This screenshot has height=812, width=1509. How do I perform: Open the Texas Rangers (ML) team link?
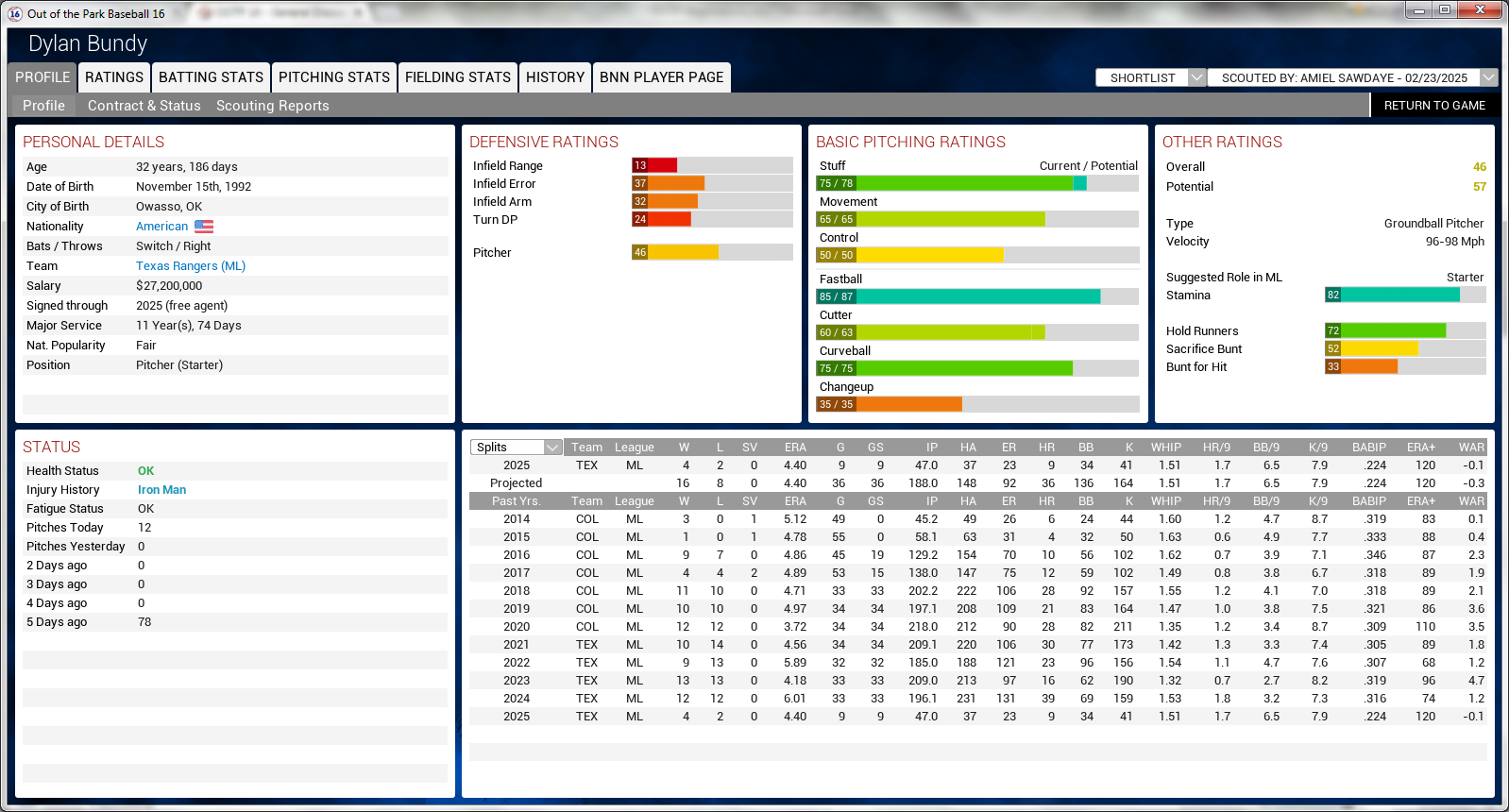click(191, 266)
